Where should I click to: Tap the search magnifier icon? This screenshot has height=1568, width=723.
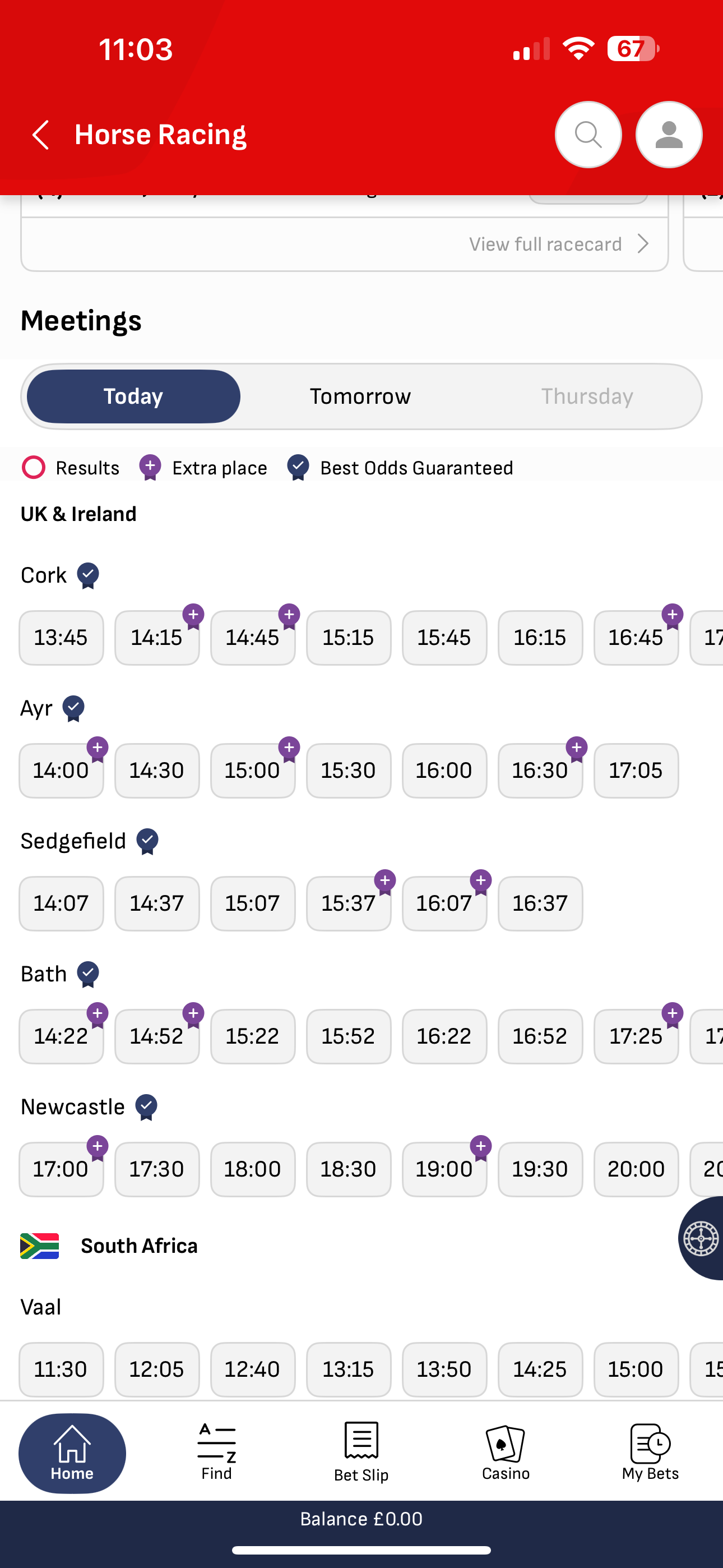tap(588, 135)
